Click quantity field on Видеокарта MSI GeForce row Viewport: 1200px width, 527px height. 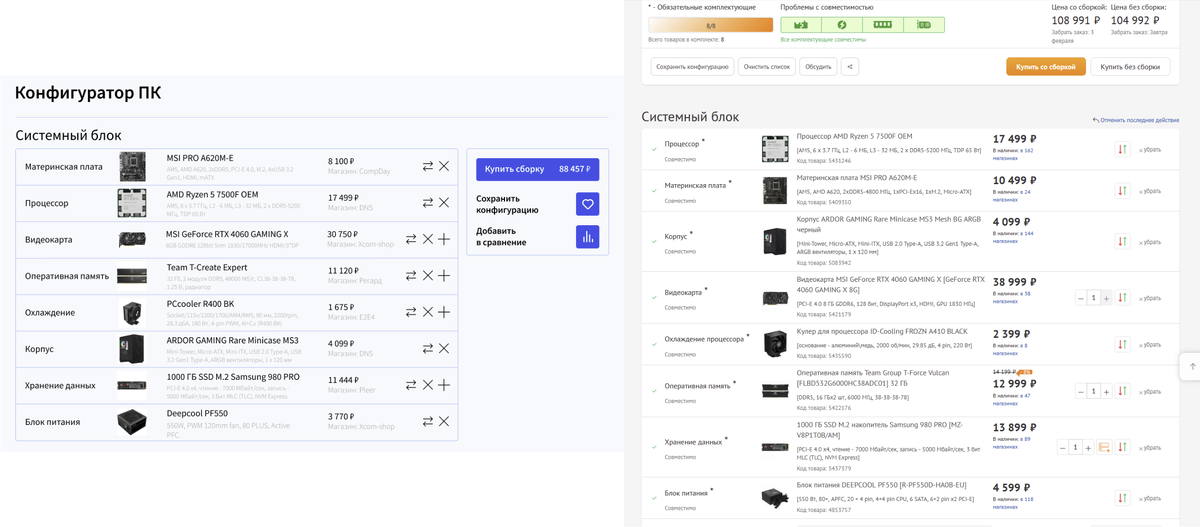coord(1094,298)
